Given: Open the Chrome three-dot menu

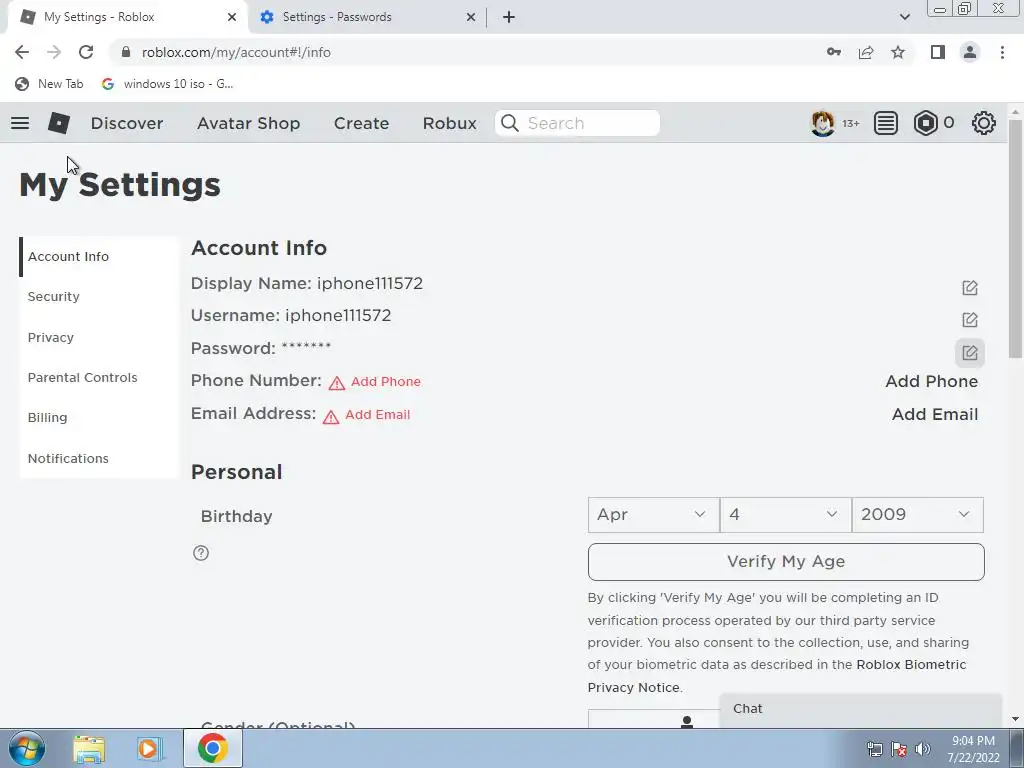Looking at the screenshot, I should click(1002, 52).
